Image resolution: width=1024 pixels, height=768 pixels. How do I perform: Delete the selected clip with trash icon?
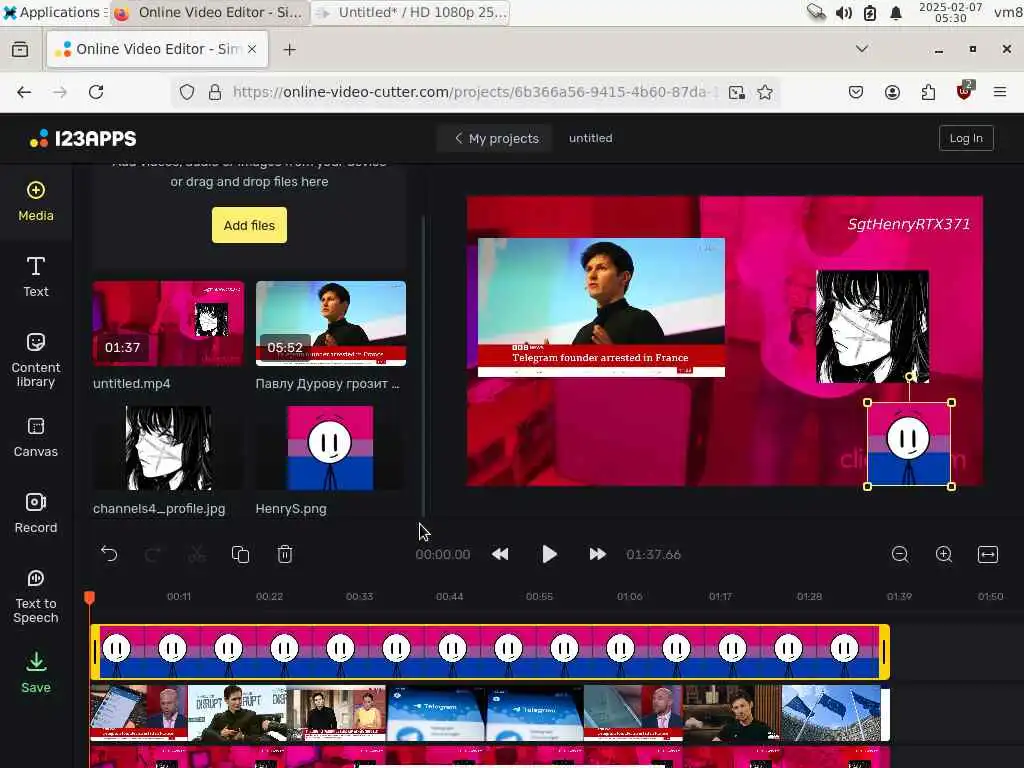pyautogui.click(x=285, y=554)
